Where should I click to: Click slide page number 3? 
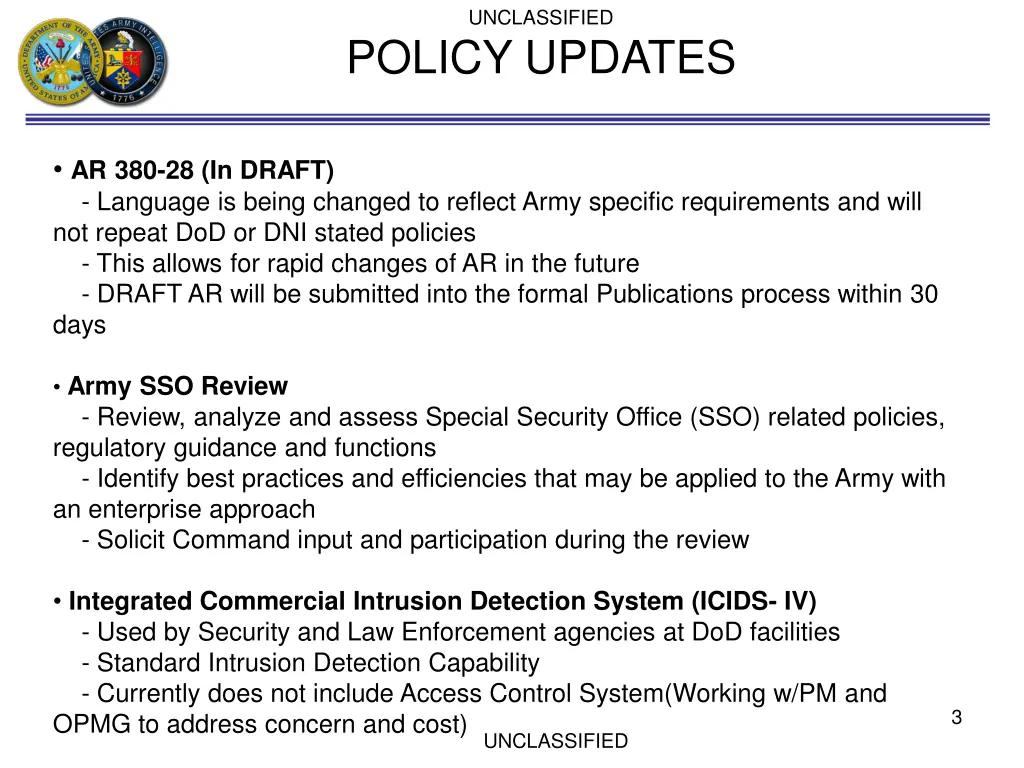[x=957, y=717]
